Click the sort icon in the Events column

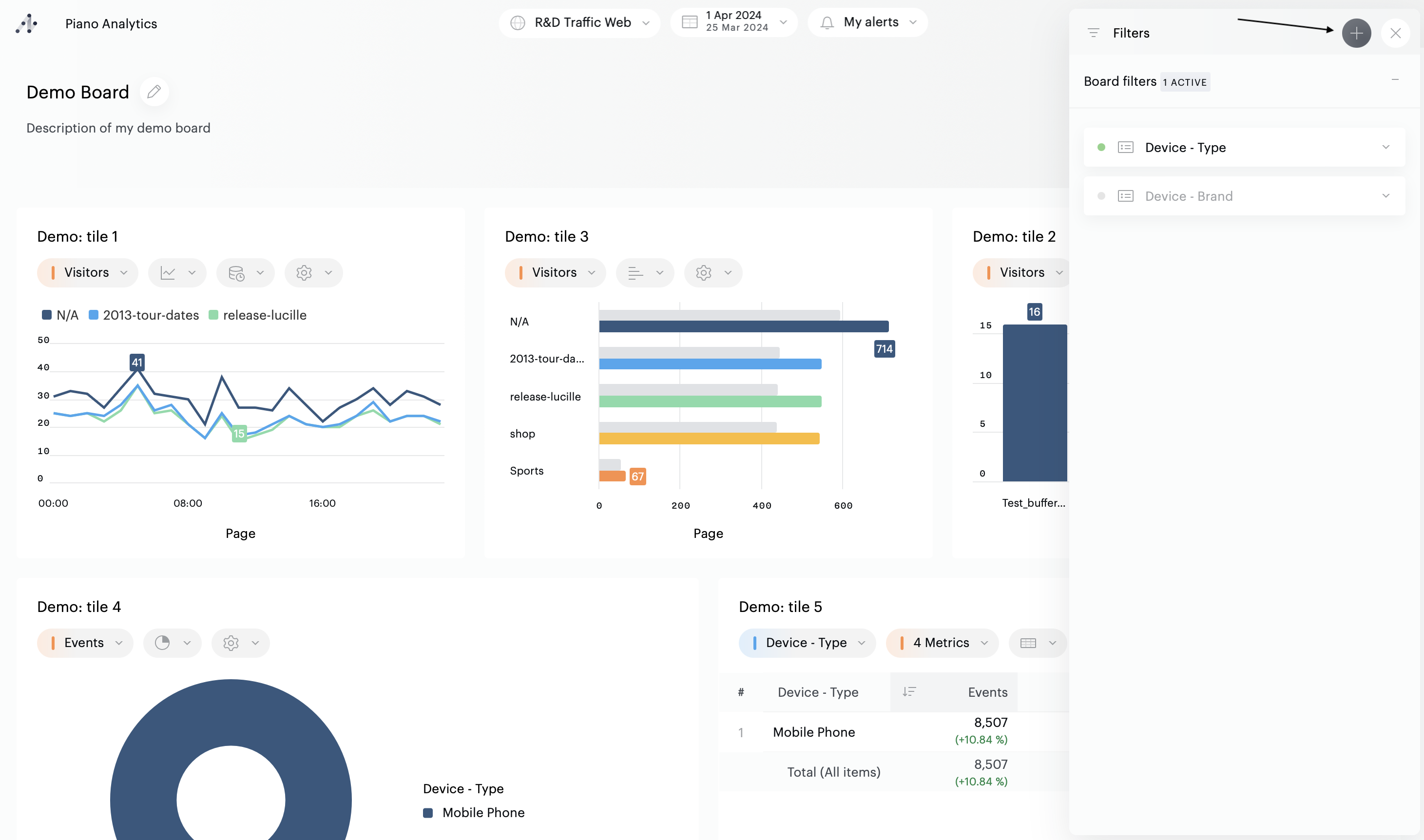[x=909, y=692]
